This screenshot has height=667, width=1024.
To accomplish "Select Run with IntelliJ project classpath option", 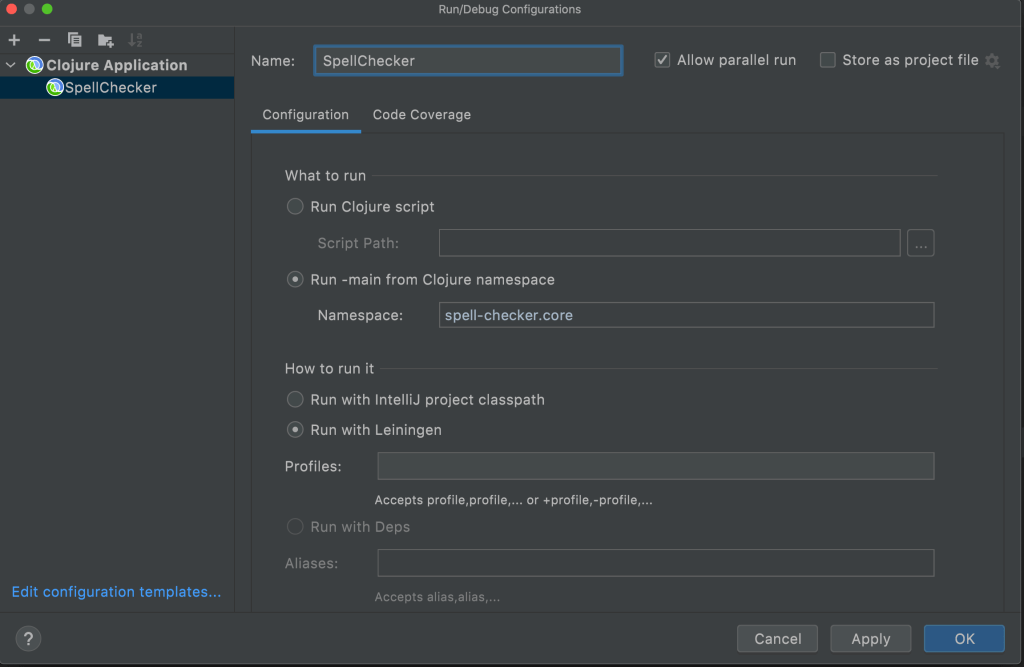I will tap(295, 400).
